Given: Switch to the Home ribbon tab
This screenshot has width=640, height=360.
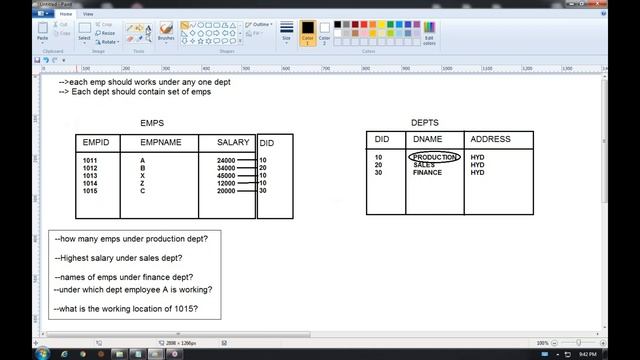Looking at the screenshot, I should [x=66, y=14].
